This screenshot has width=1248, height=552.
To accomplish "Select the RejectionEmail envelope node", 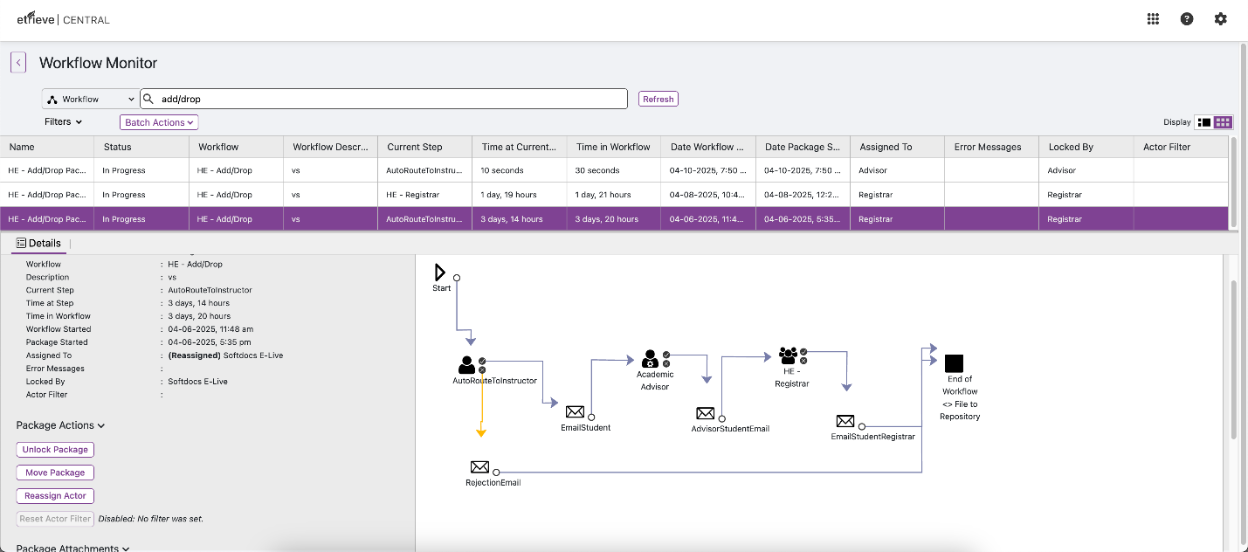I will [x=479, y=467].
